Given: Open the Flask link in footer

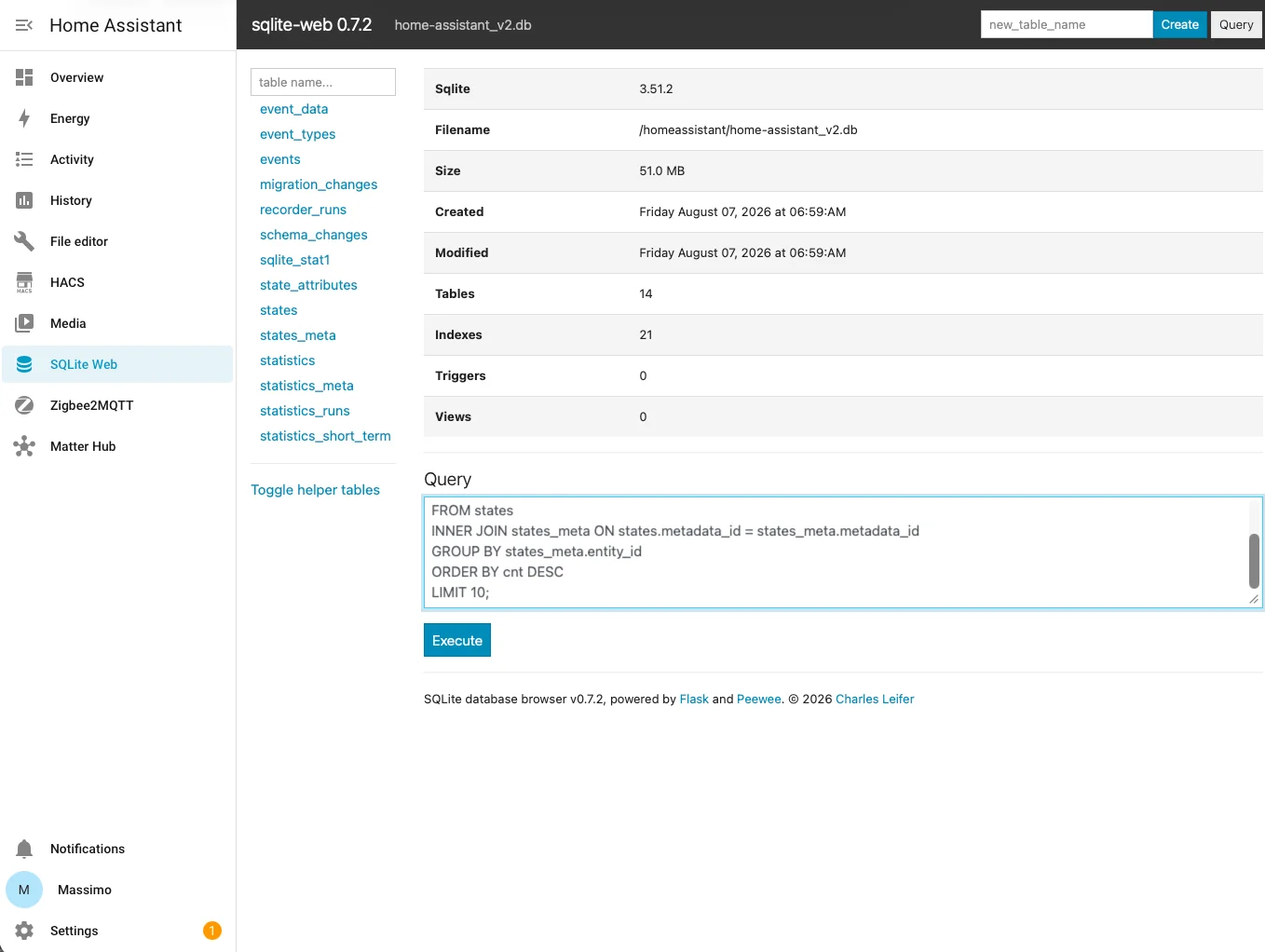Looking at the screenshot, I should coord(694,699).
